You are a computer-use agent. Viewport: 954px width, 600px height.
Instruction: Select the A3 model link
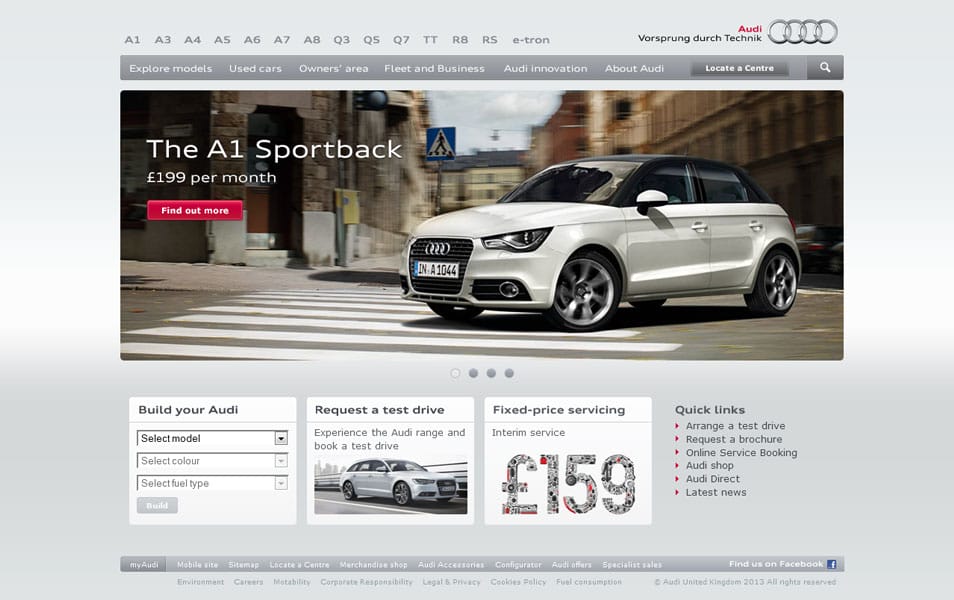pyautogui.click(x=162, y=40)
